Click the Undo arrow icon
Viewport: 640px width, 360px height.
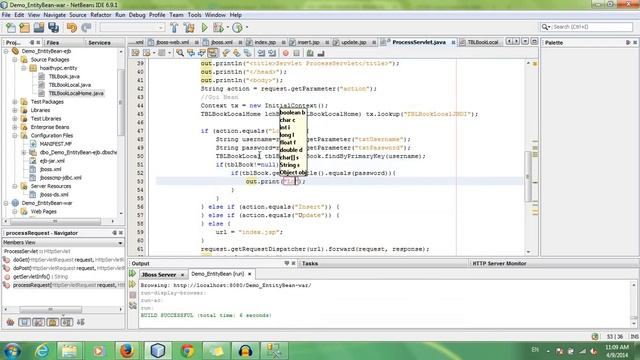(x=72, y=27)
